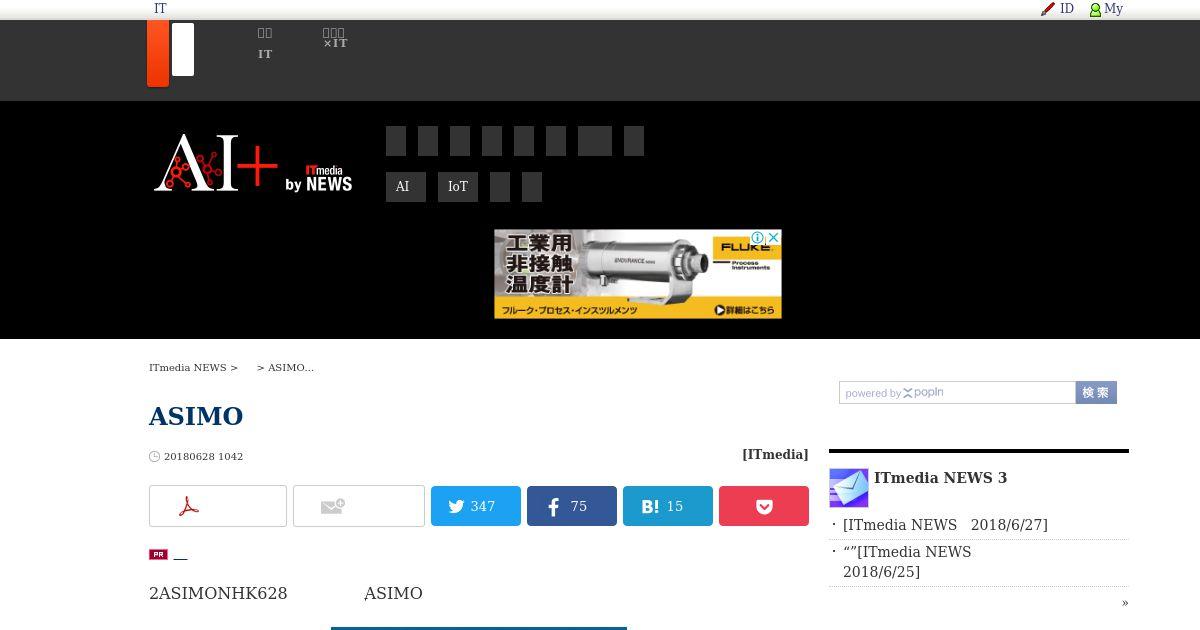Image resolution: width=1200 pixels, height=630 pixels.
Task: Bookmark on Hatena B! with 15 count
Action: coord(668,506)
